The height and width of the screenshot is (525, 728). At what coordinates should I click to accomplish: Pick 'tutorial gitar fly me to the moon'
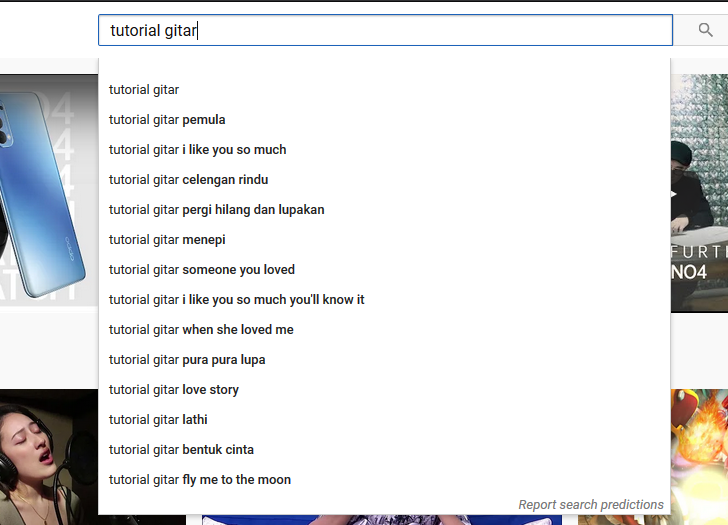(200, 480)
